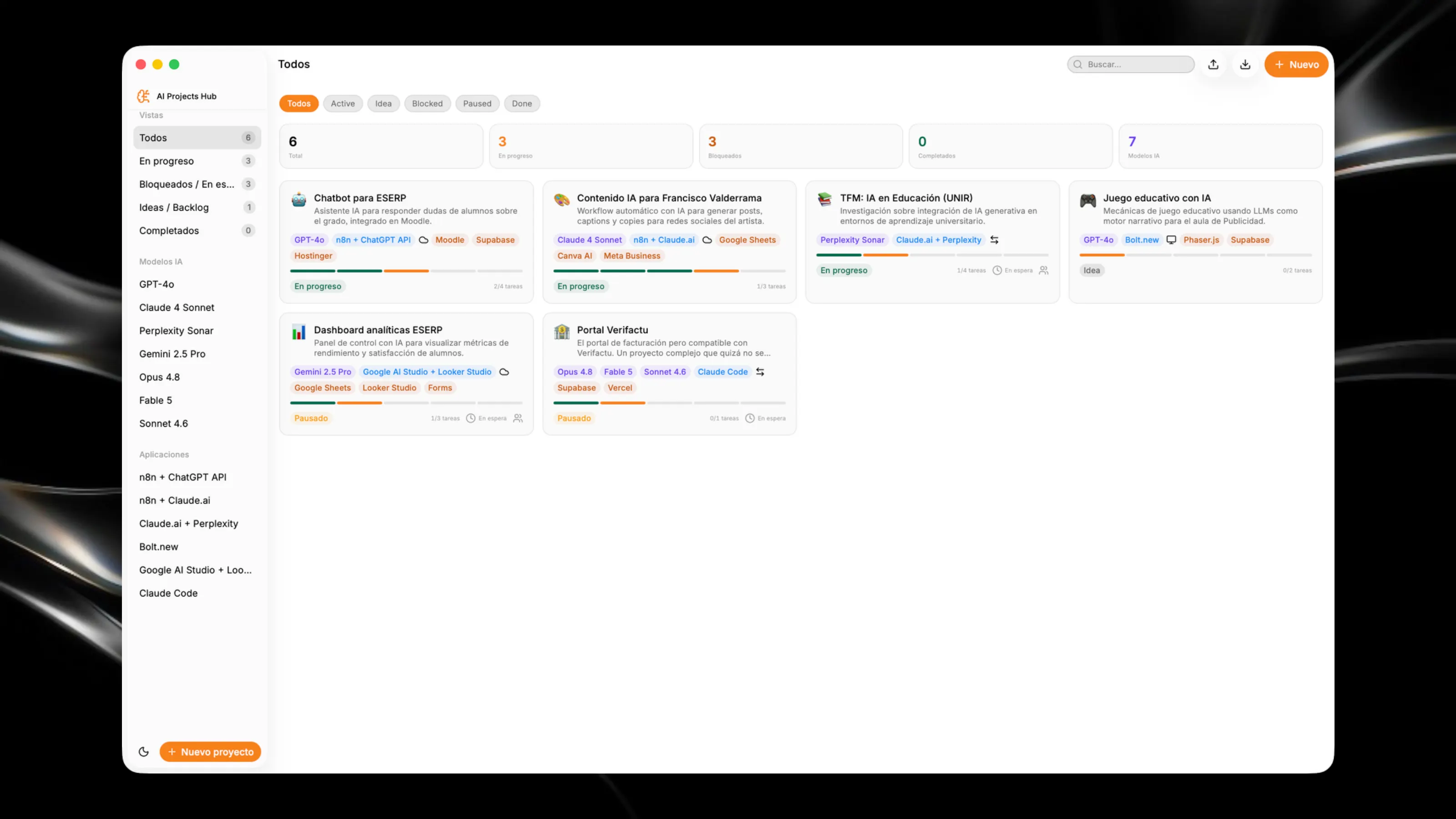The image size is (1456, 819).
Task: Click the Hostinger tag on Chatbot card
Action: pyautogui.click(x=313, y=256)
